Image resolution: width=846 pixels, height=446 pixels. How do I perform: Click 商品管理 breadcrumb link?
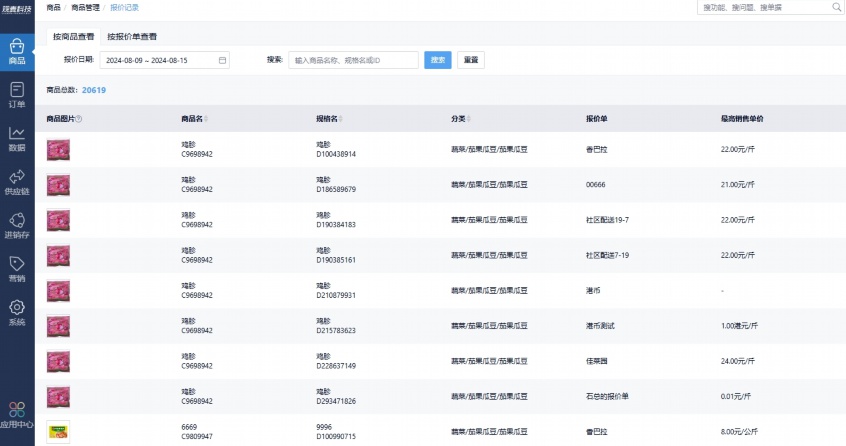(85, 8)
